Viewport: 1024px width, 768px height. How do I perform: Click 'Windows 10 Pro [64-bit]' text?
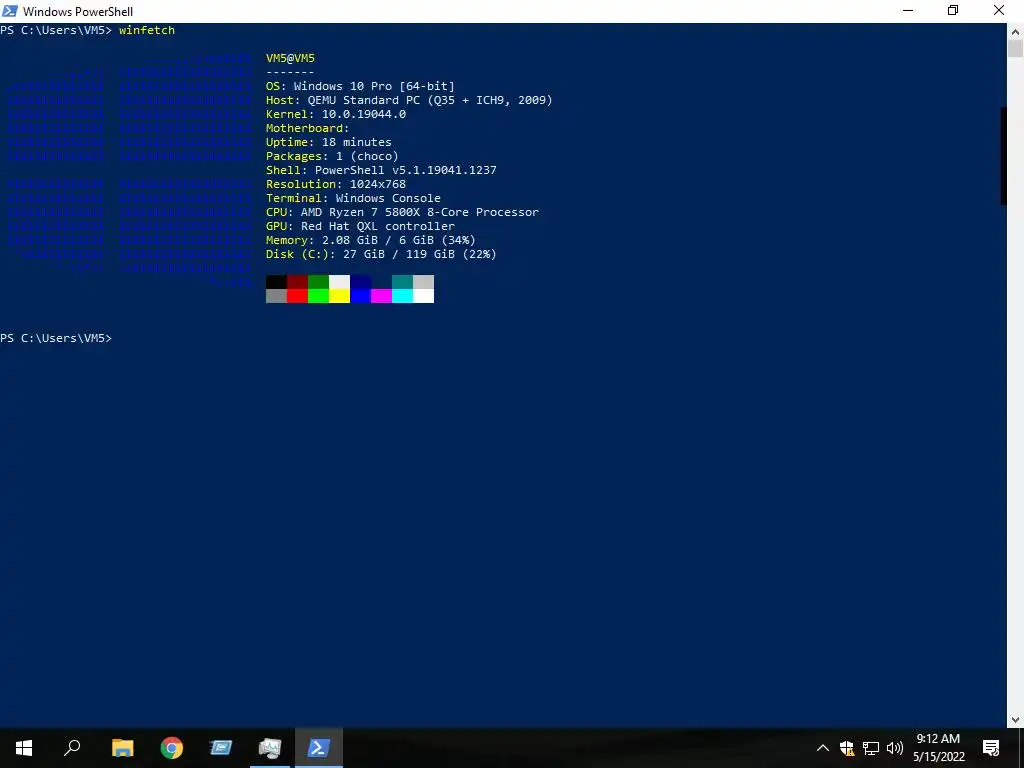374,86
